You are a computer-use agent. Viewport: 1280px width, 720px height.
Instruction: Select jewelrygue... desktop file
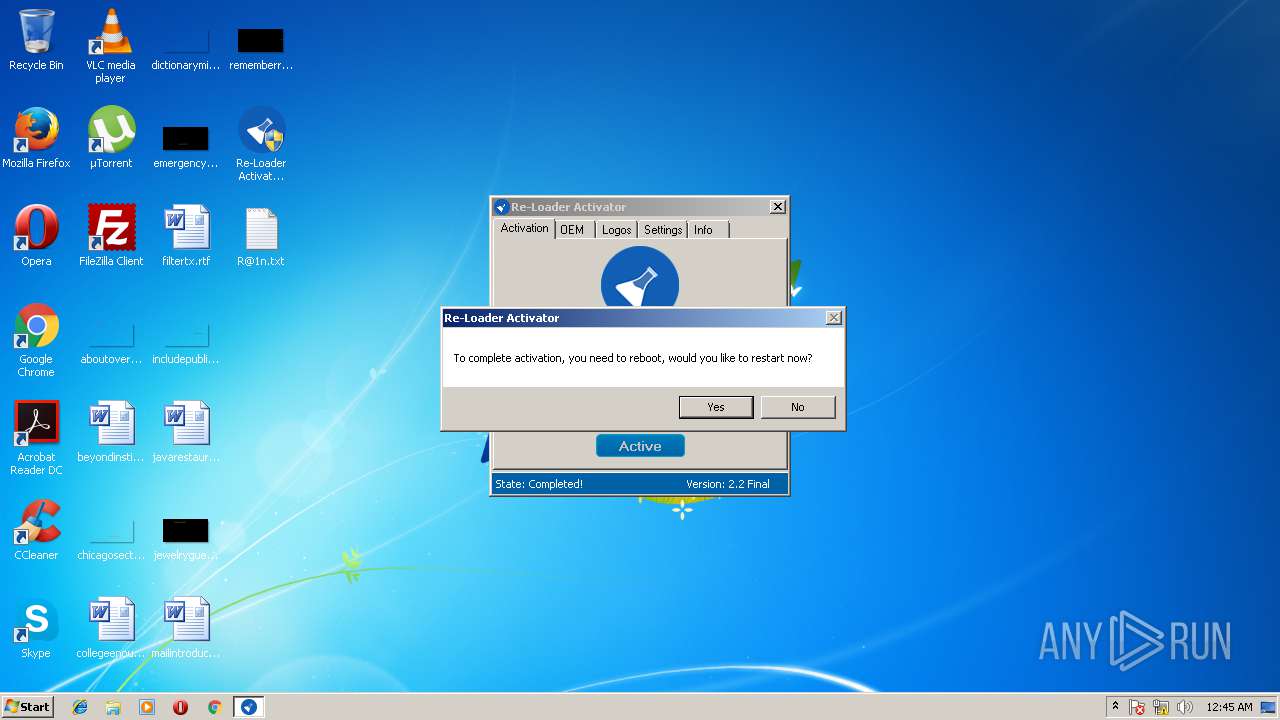tap(186, 536)
